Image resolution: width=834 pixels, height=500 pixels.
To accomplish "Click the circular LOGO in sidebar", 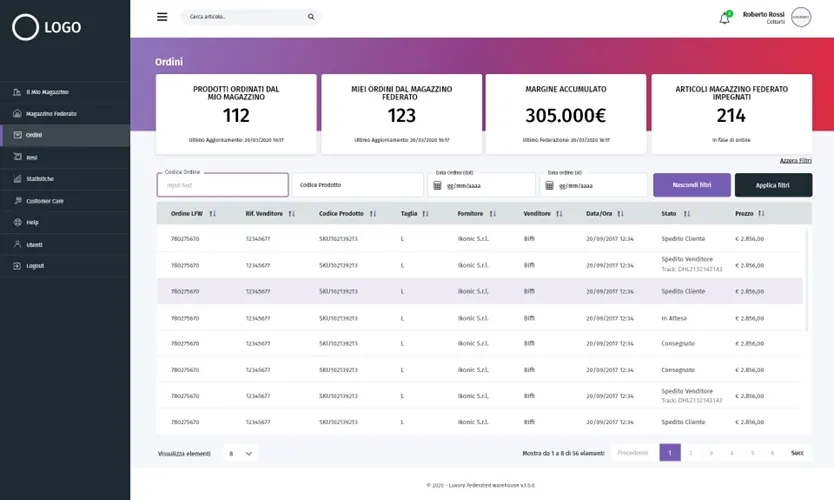I will coord(26,27).
